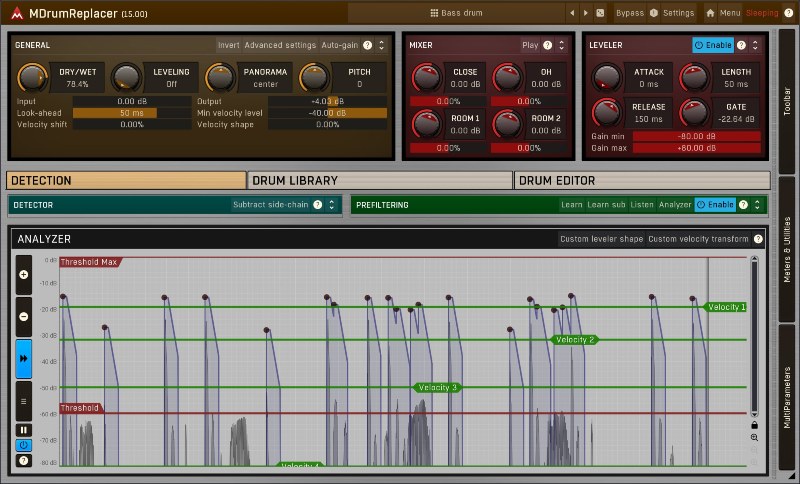The width and height of the screenshot is (800, 484).
Task: Click the Home icon Menu button
Action: [x=723, y=13]
